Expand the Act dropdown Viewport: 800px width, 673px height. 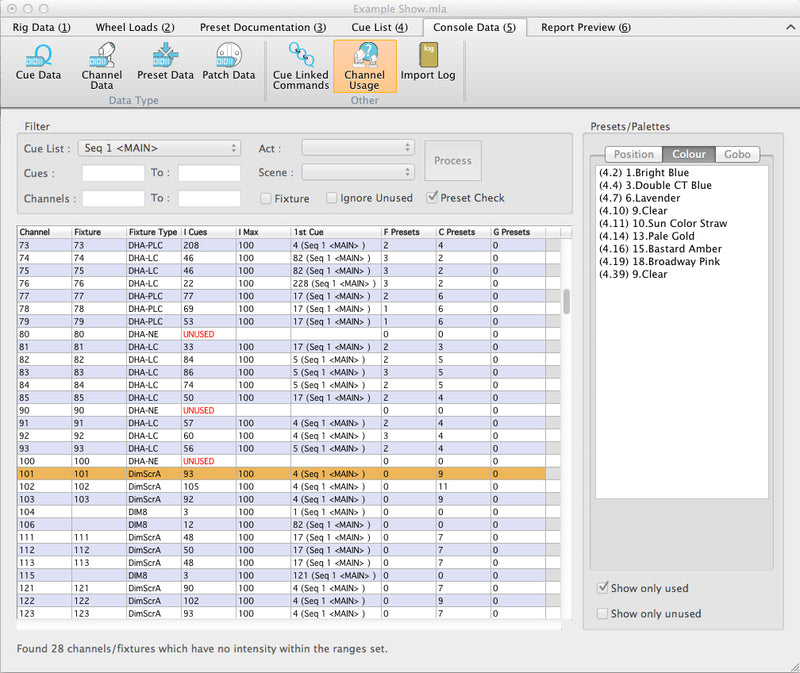click(357, 148)
